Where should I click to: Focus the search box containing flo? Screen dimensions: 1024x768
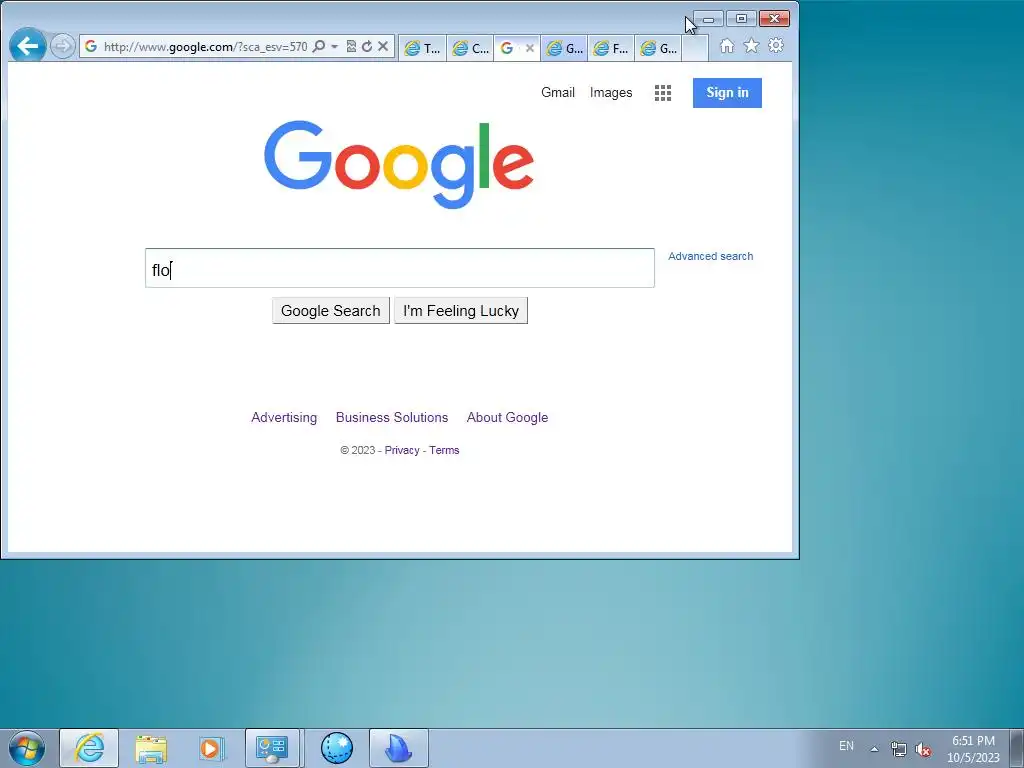pyautogui.click(x=400, y=268)
